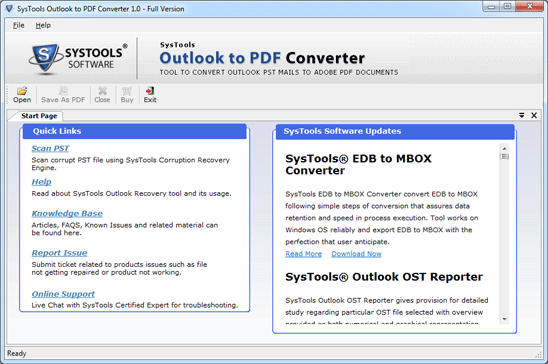Click the Download Now link

(x=356, y=254)
